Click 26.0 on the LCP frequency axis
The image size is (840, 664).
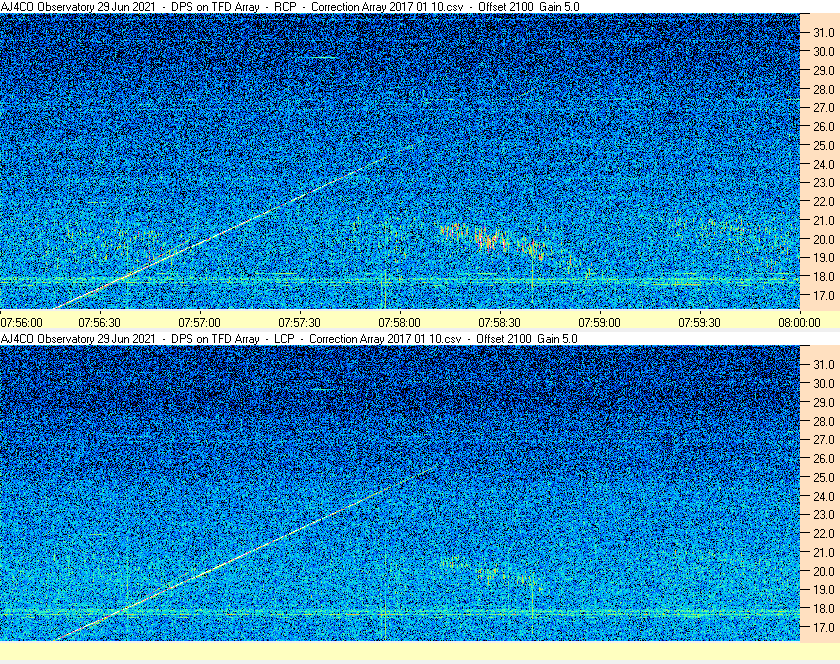point(824,458)
